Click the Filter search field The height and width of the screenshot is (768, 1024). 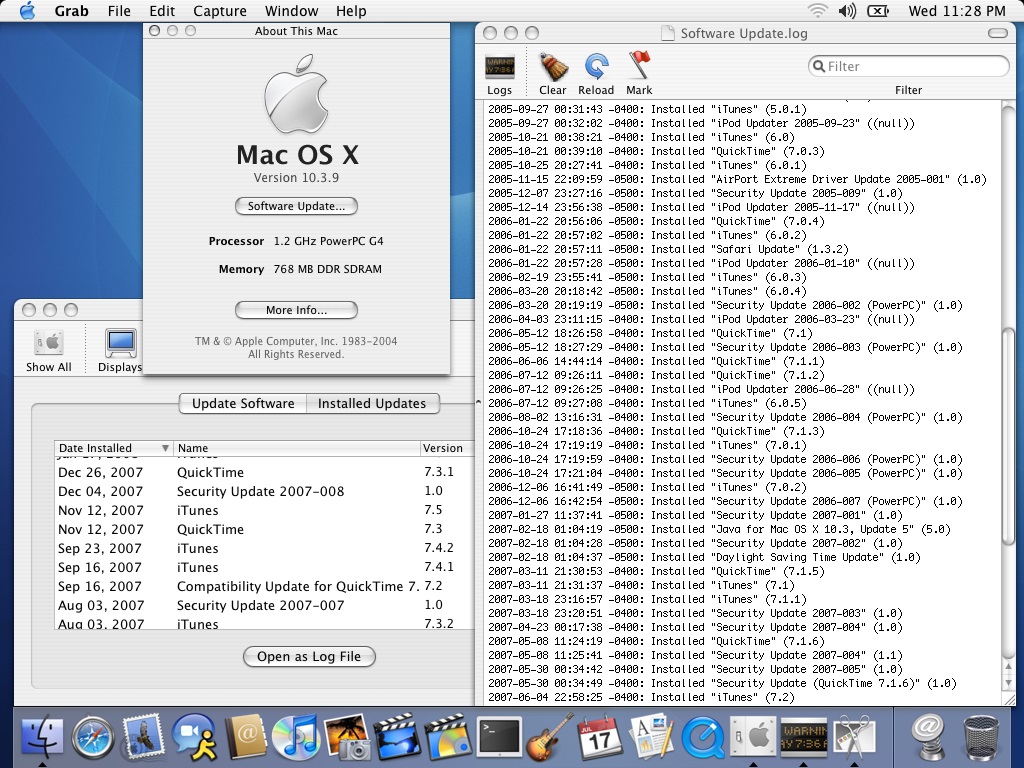[908, 66]
